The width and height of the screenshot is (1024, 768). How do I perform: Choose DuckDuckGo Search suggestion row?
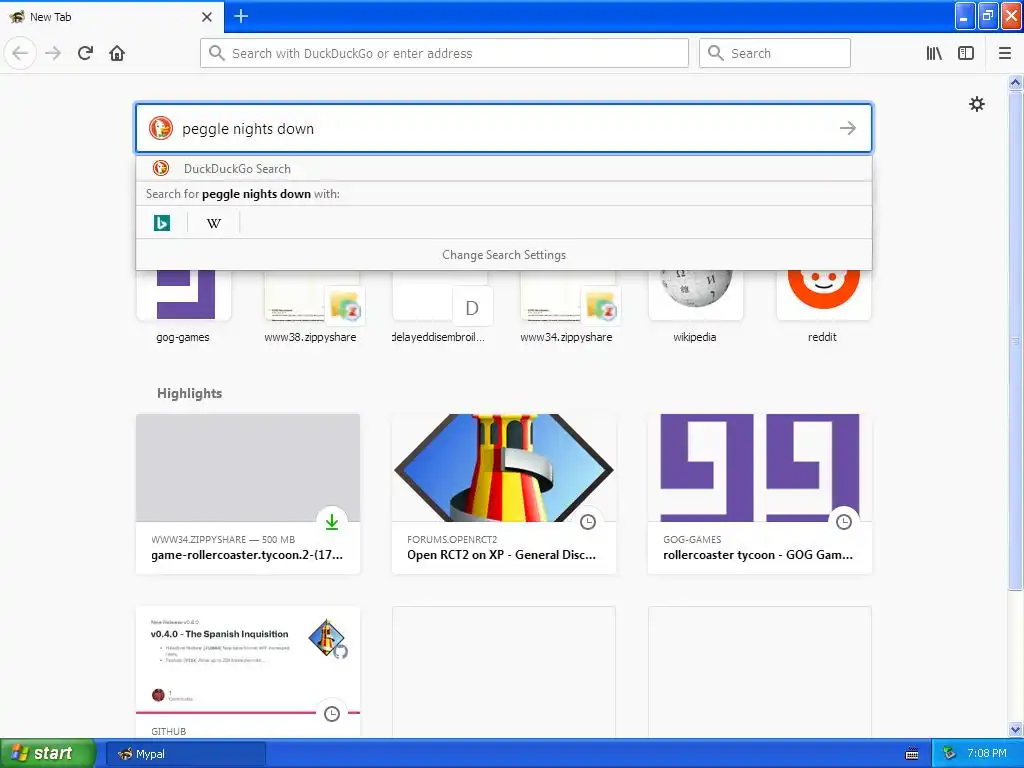(x=504, y=168)
